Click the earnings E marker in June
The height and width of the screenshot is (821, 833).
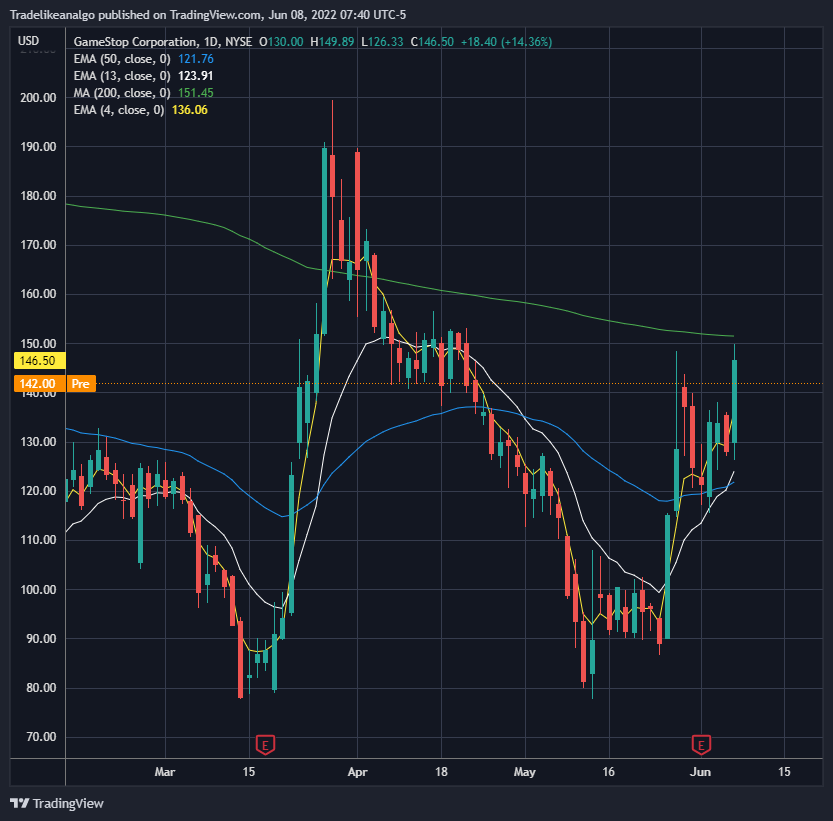[701, 744]
